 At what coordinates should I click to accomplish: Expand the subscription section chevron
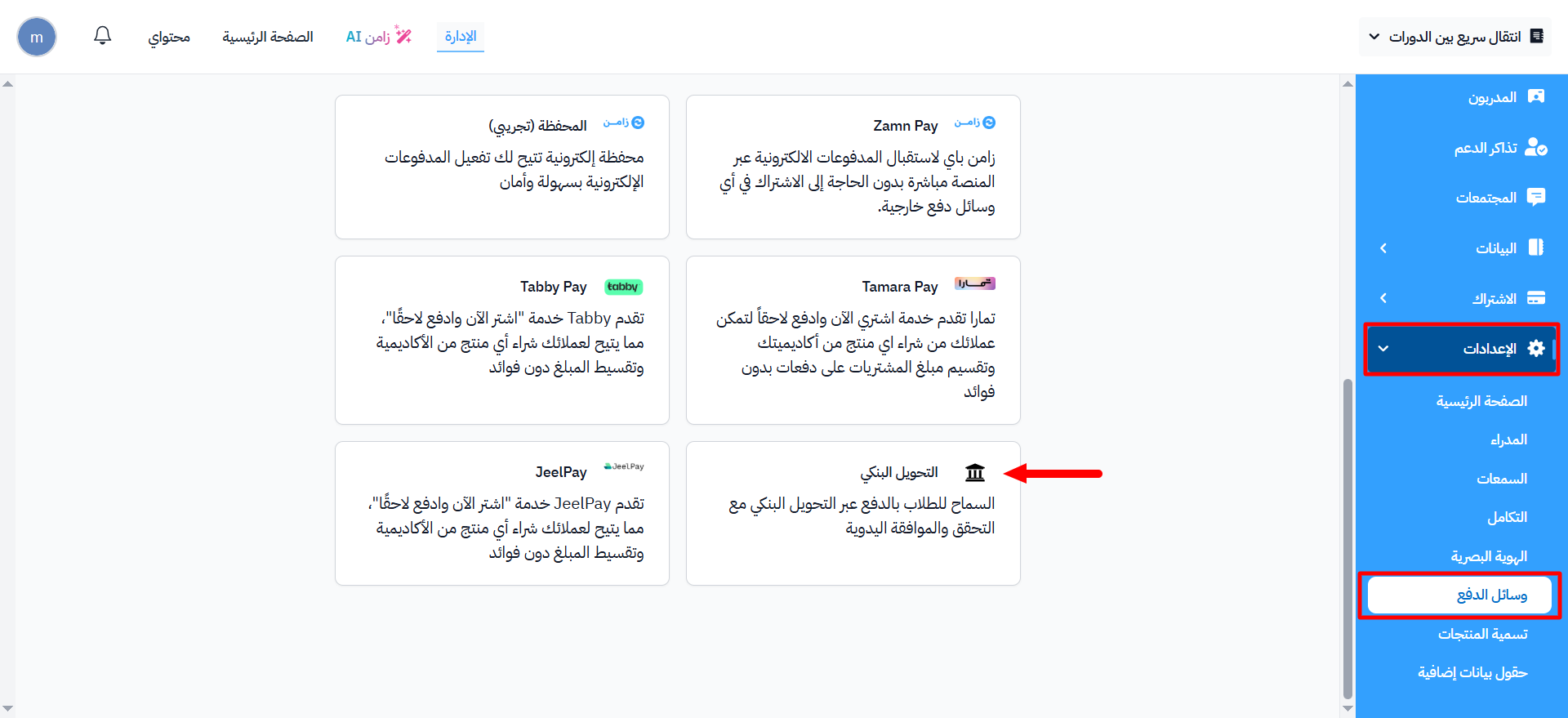point(1383,298)
